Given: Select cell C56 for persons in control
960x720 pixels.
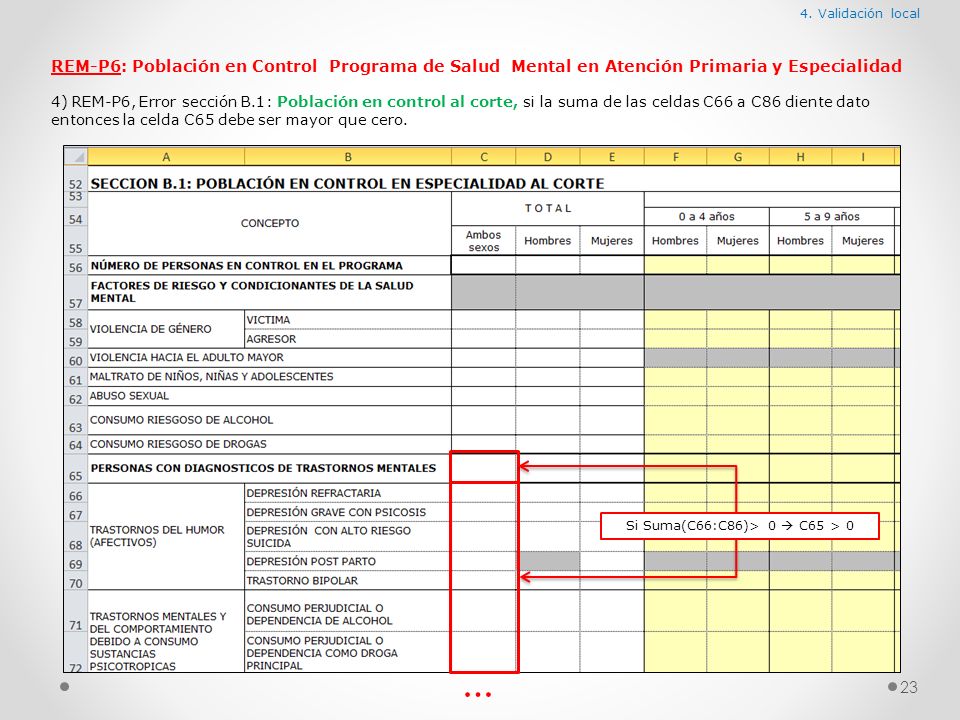Looking at the screenshot, I should point(484,265).
